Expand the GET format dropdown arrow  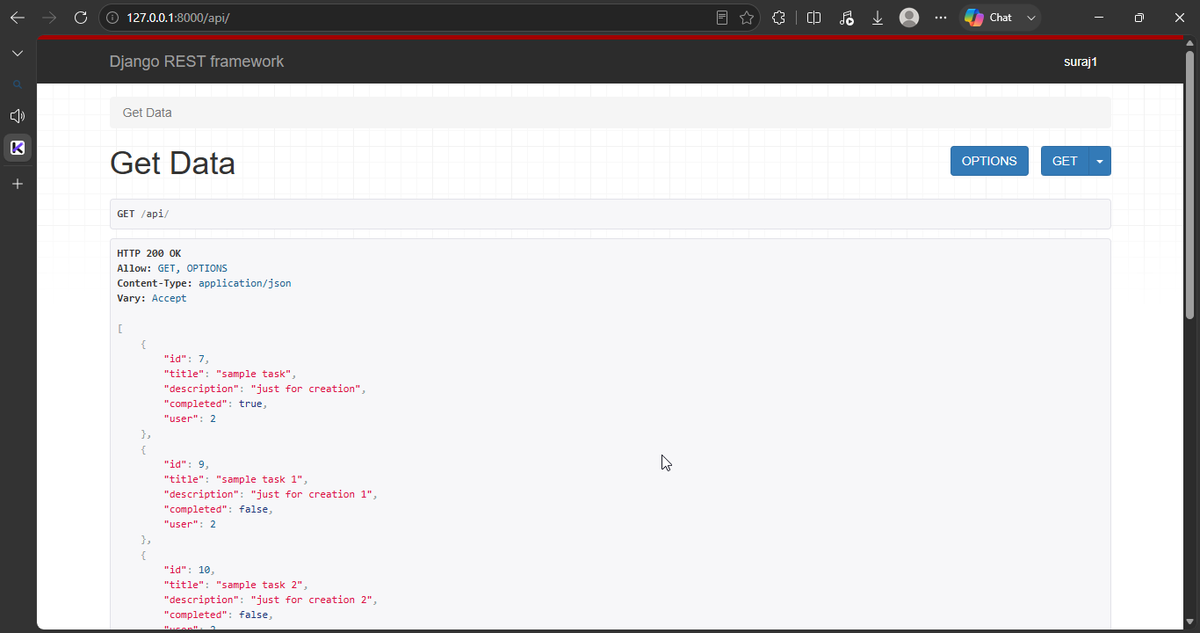coord(1100,161)
